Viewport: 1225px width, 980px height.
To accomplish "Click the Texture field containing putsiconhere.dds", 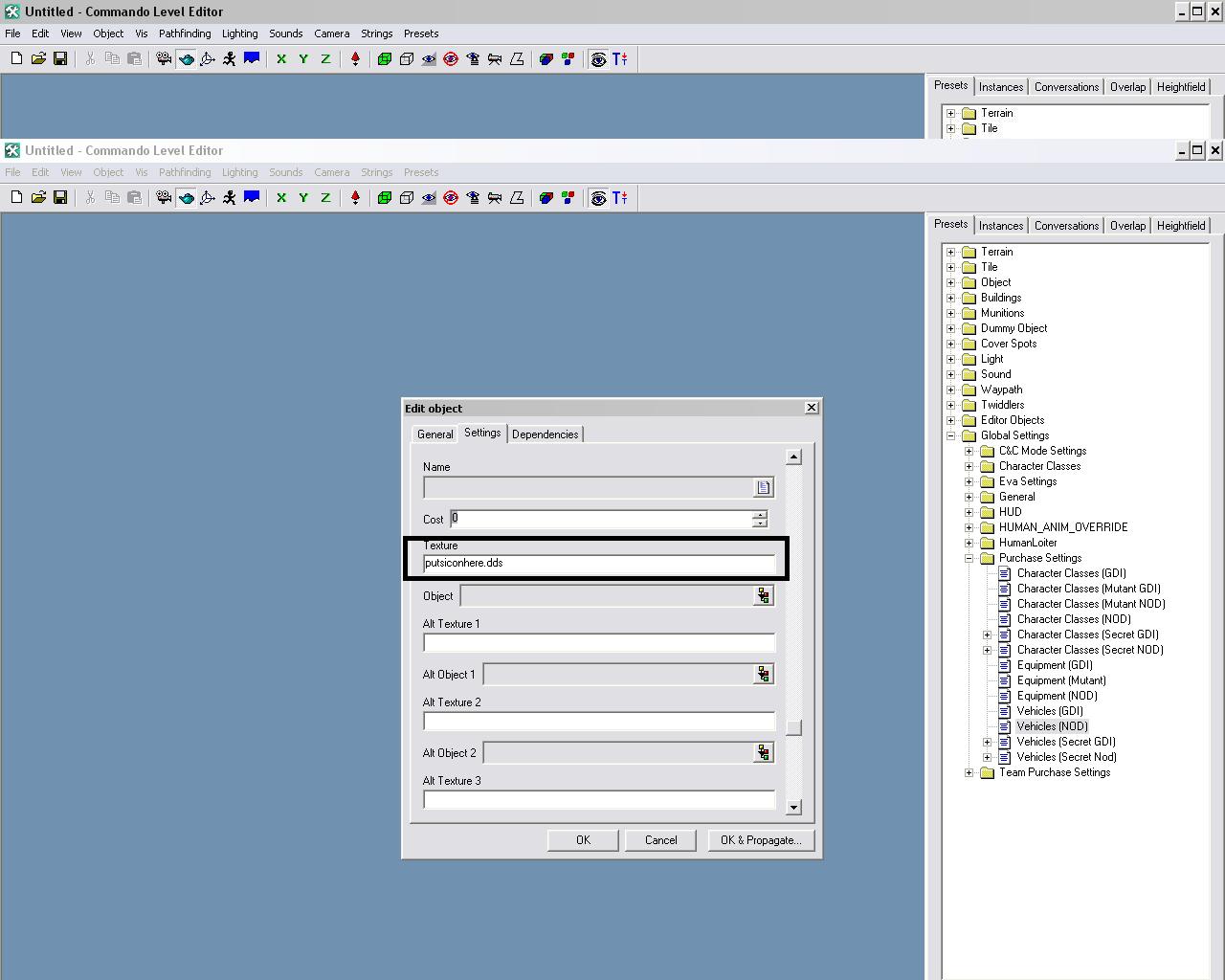I will tap(598, 564).
